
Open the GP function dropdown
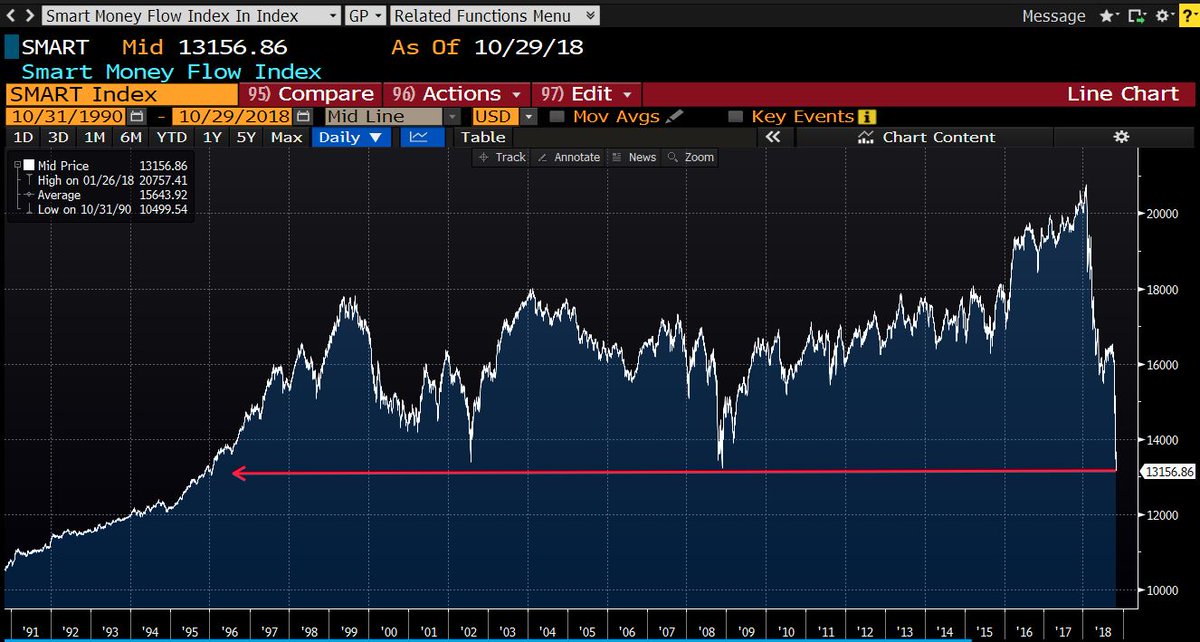point(365,16)
